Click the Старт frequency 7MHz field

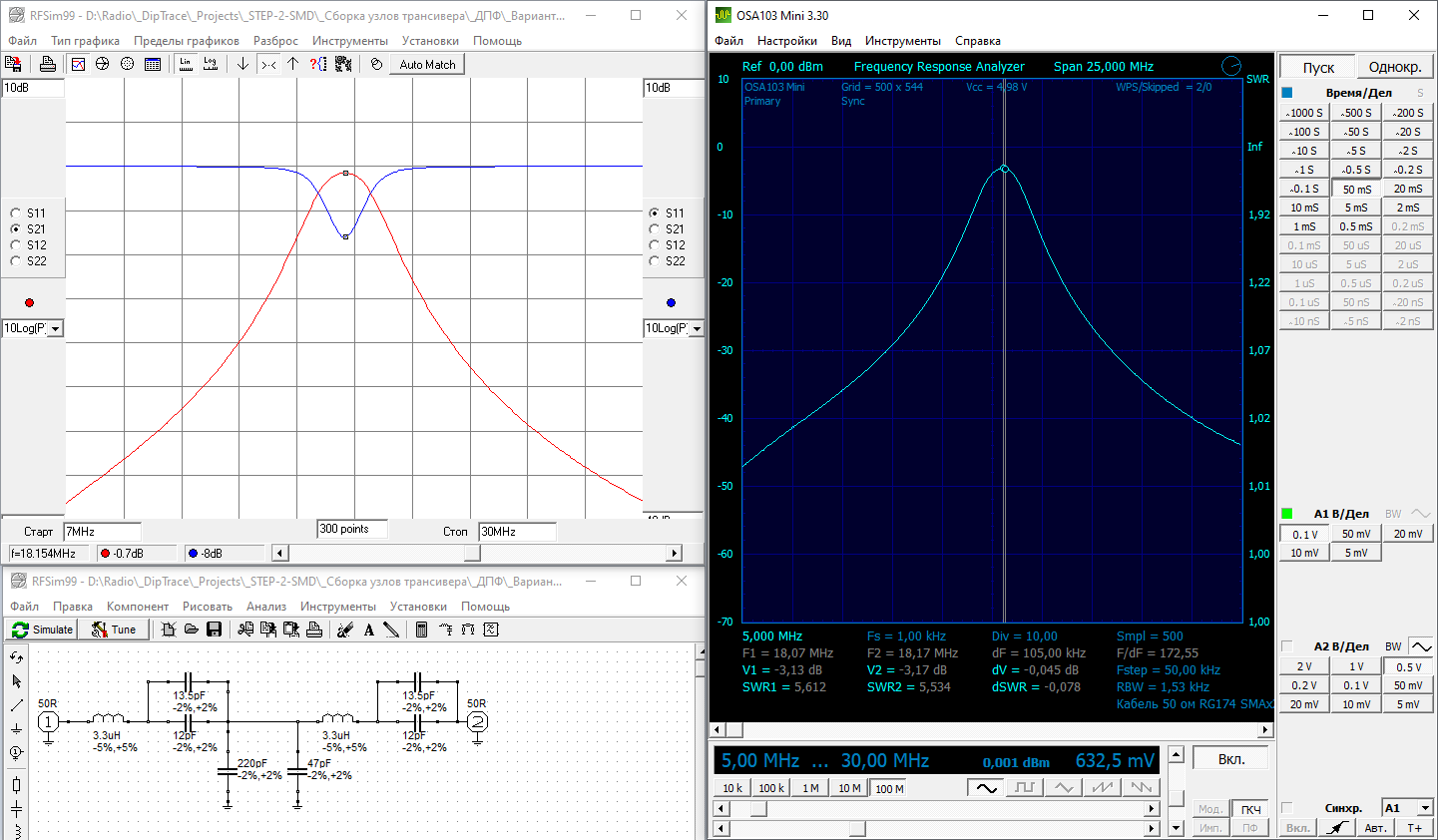(x=102, y=532)
